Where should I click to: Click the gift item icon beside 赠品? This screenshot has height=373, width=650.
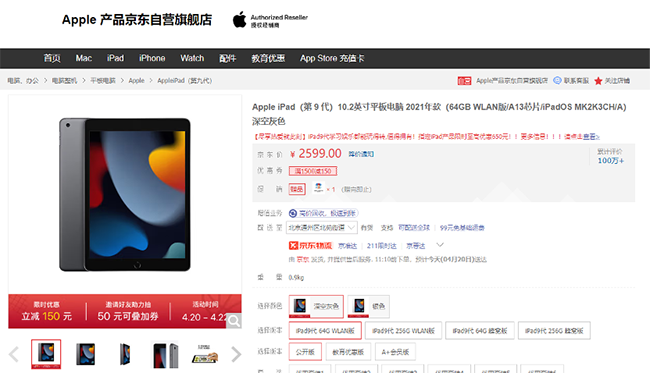click(x=319, y=188)
